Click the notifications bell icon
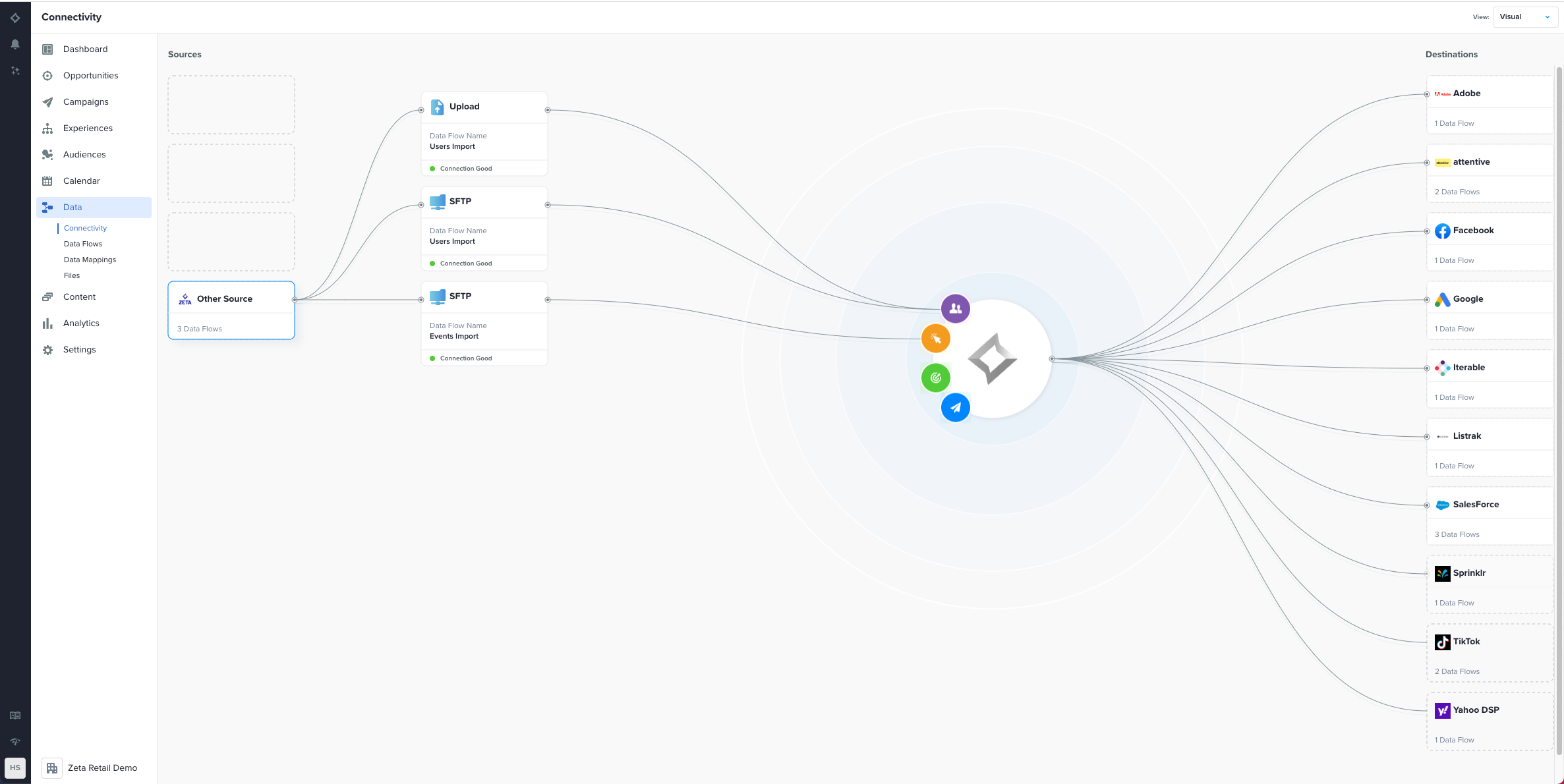The height and width of the screenshot is (784, 1564). point(15,44)
